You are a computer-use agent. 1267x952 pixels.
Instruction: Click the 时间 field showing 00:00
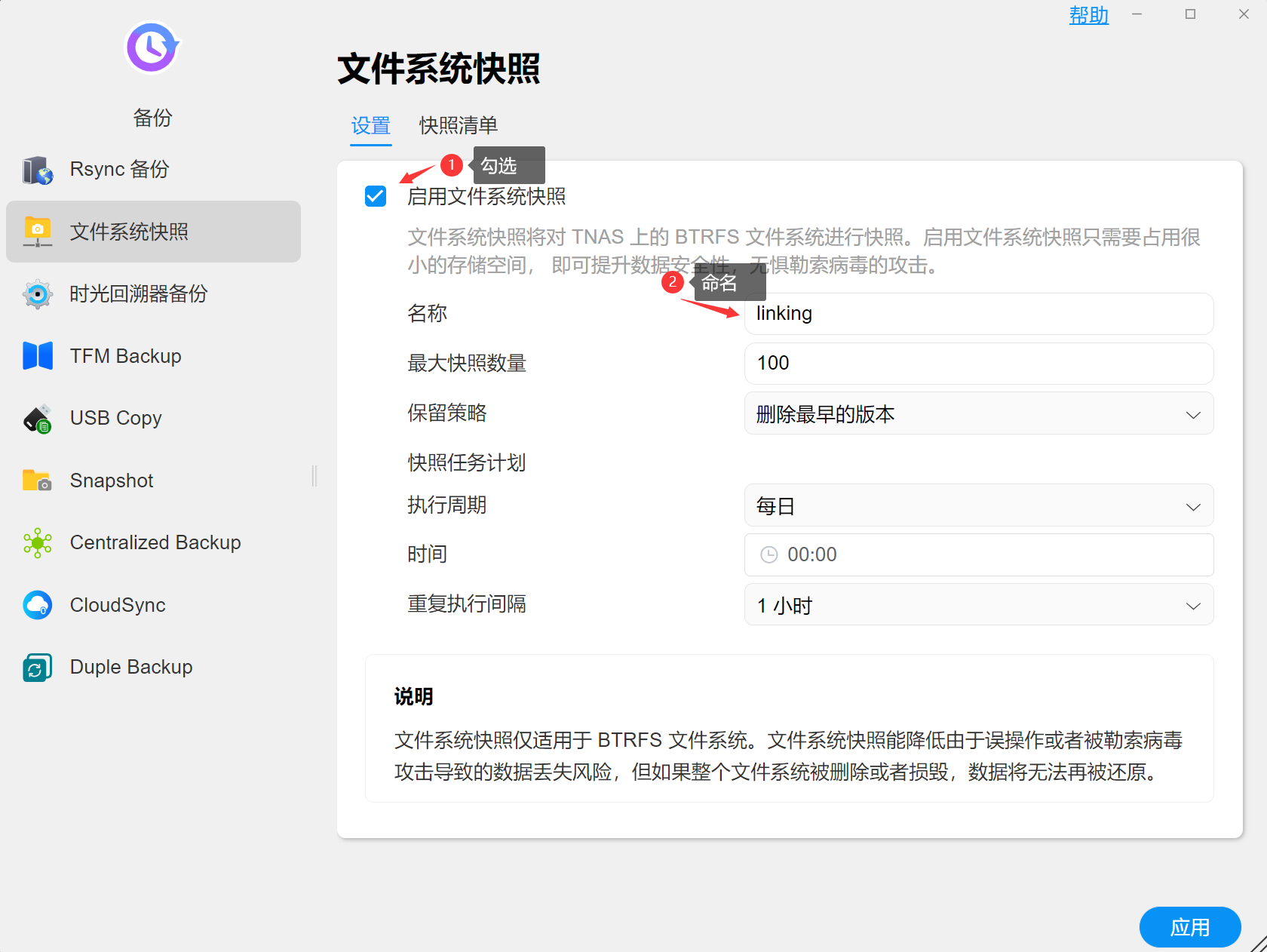click(x=978, y=555)
